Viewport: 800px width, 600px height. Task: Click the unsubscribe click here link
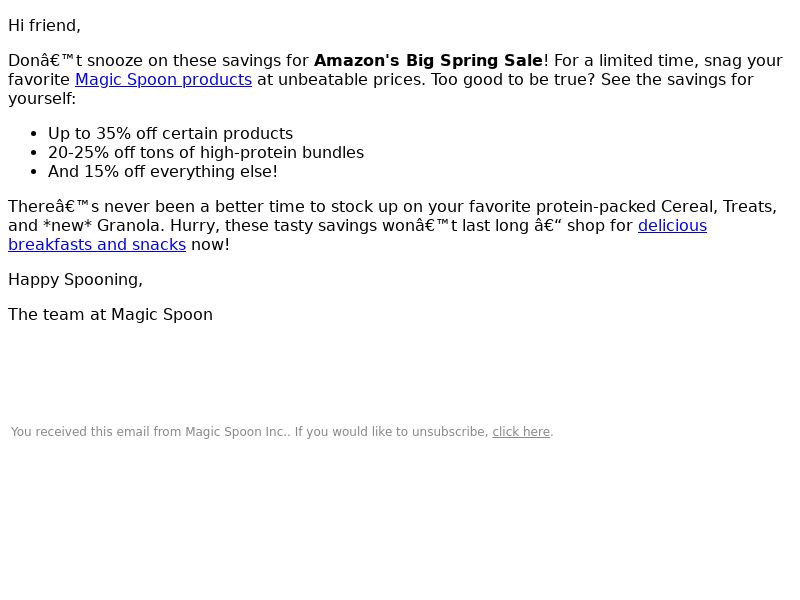pos(521,432)
